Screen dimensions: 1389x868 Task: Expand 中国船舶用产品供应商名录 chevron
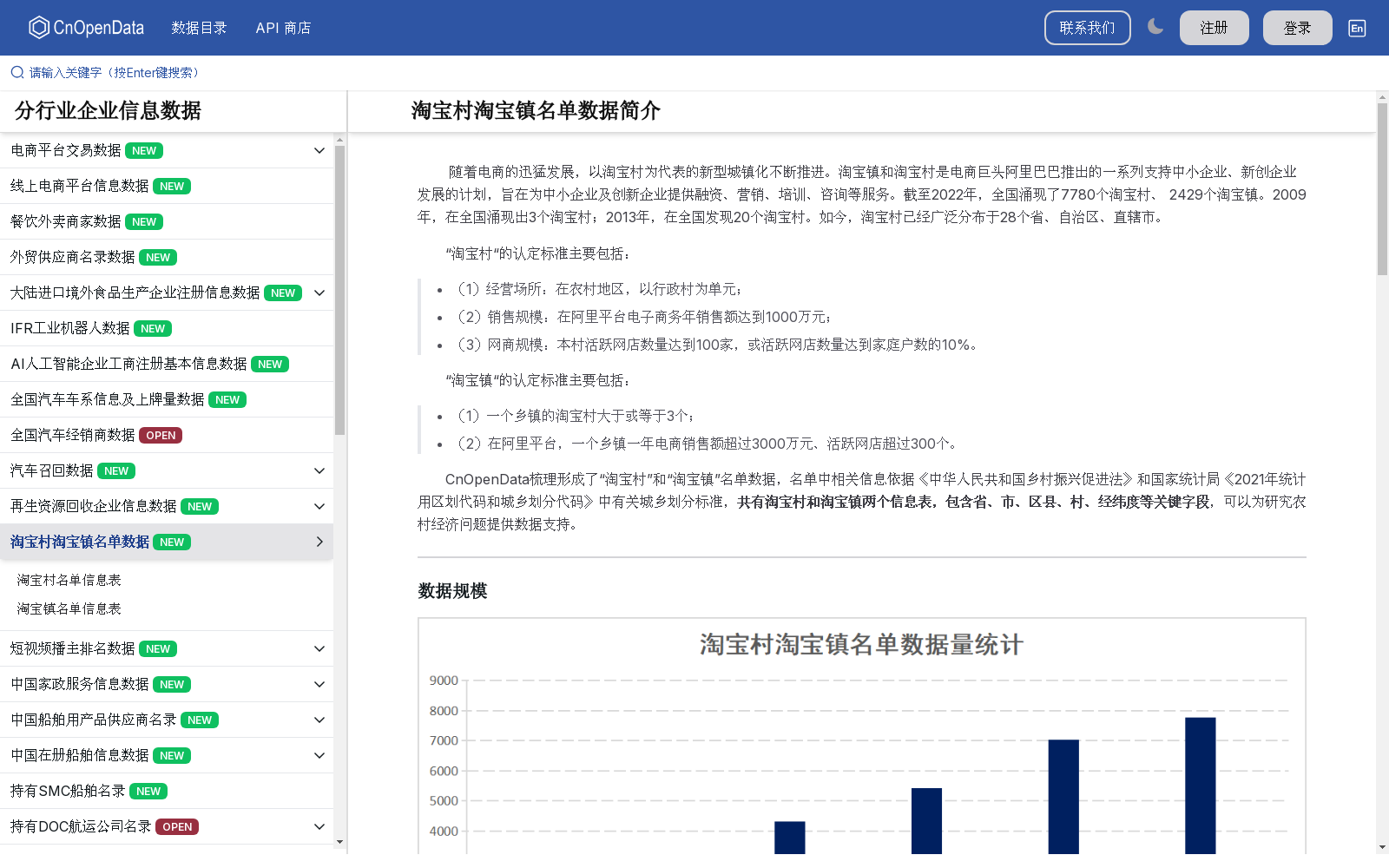[x=319, y=720]
